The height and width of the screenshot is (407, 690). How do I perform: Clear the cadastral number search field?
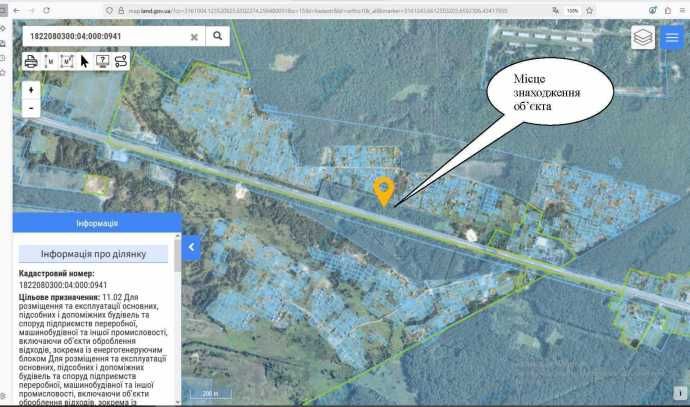pyautogui.click(x=194, y=37)
